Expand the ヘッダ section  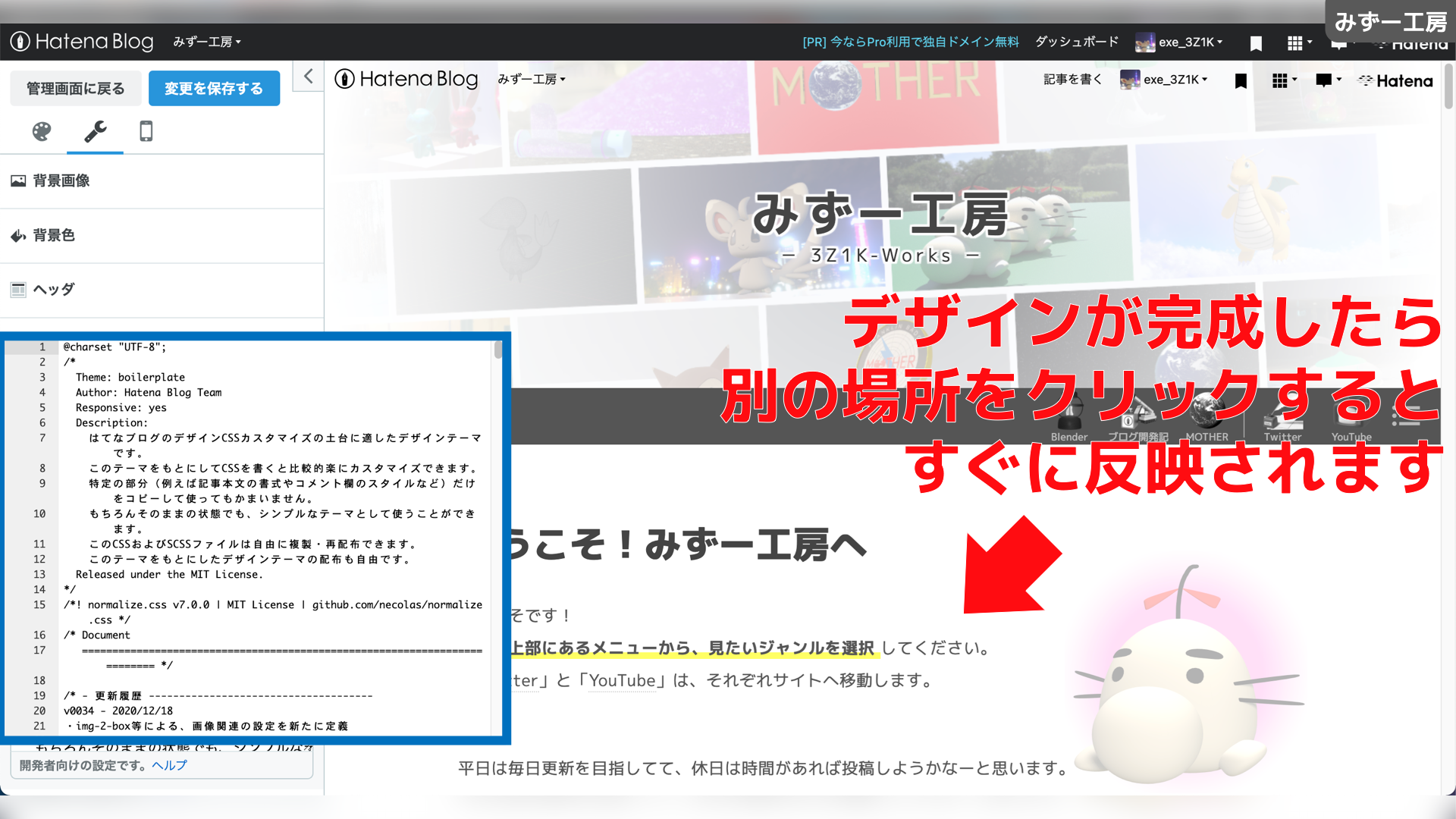click(x=162, y=290)
